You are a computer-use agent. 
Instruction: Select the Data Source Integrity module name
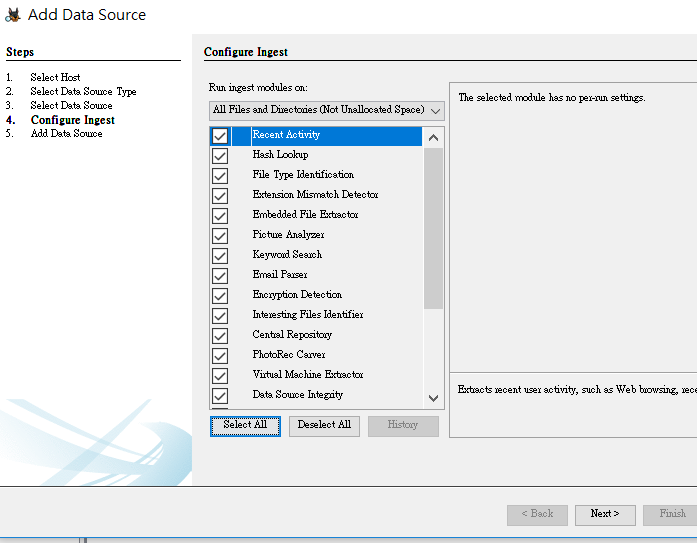pyautogui.click(x=298, y=395)
